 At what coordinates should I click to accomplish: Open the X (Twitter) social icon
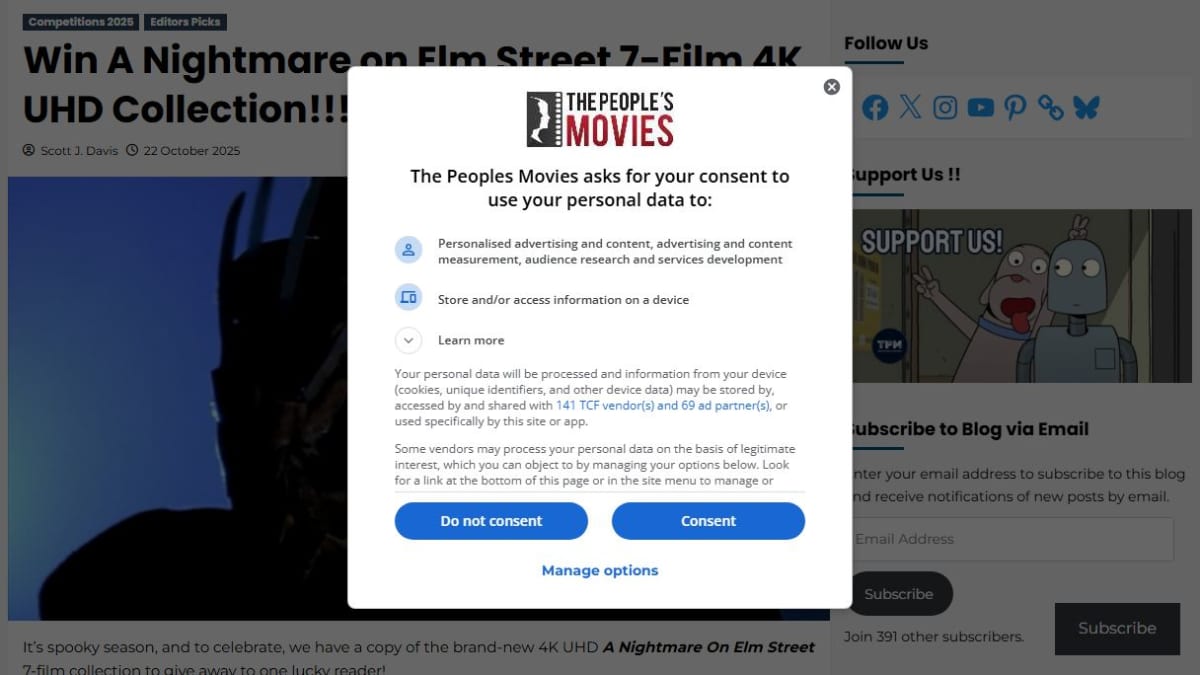pos(910,107)
